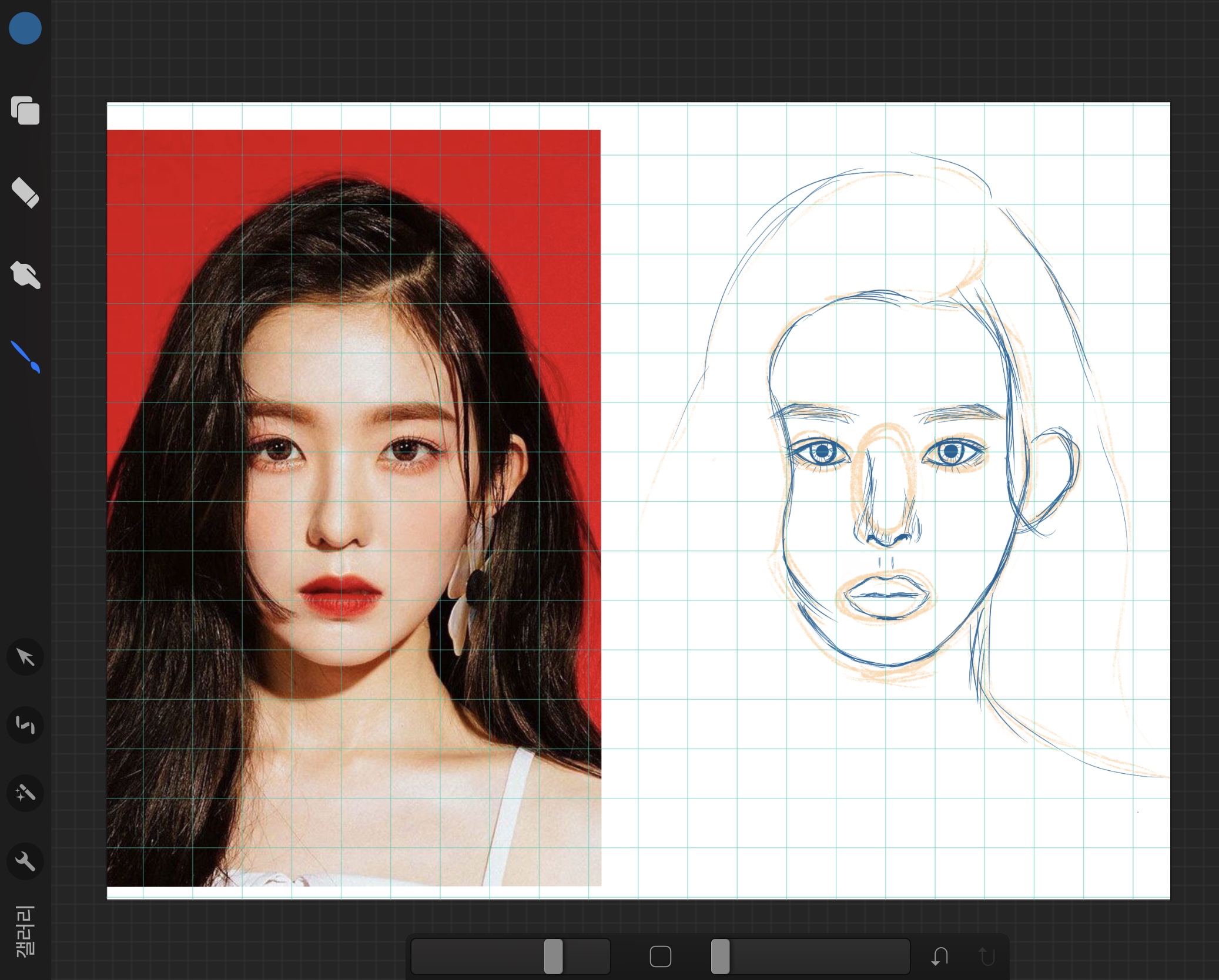Click the sketched lips on drawing

coord(886,595)
